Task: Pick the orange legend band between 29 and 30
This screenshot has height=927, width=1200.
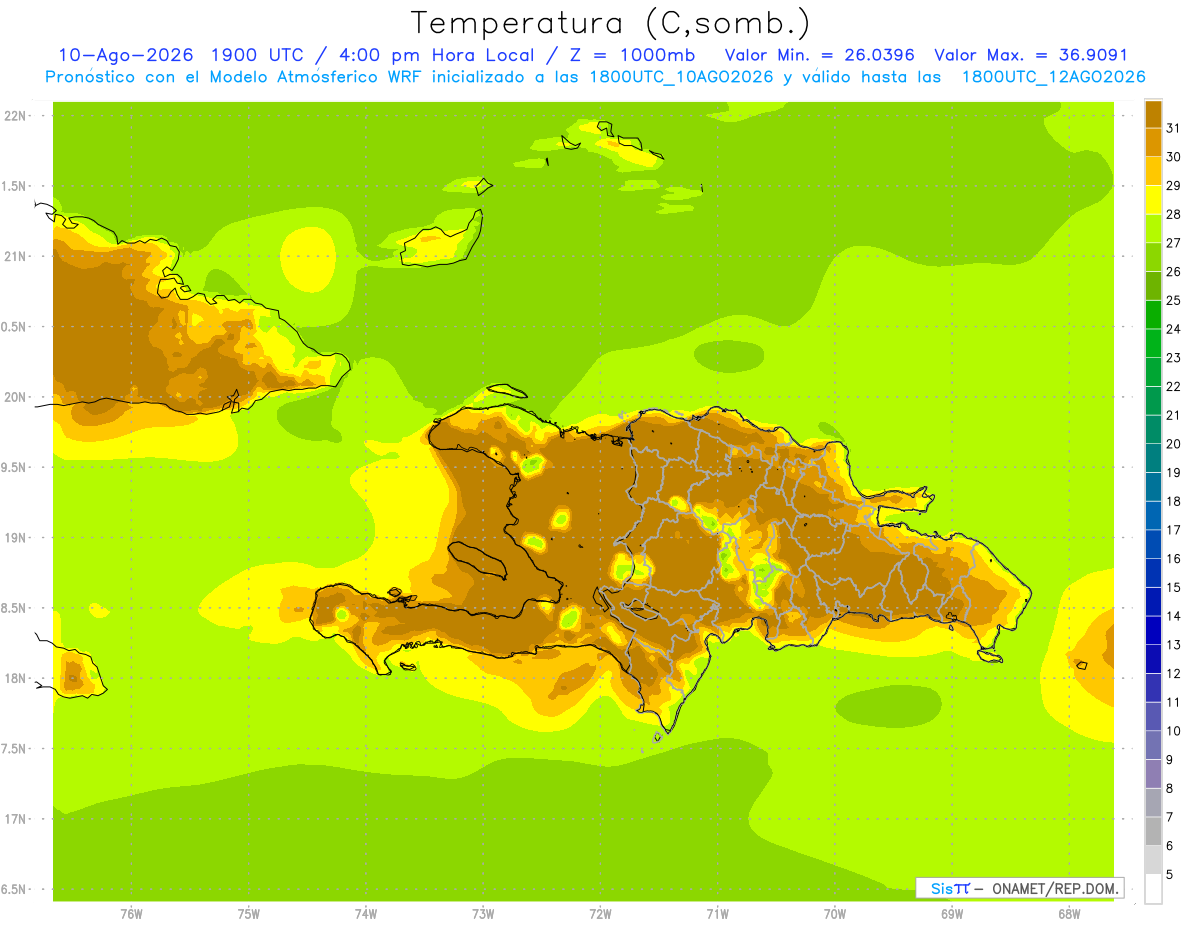Action: (x=1153, y=171)
